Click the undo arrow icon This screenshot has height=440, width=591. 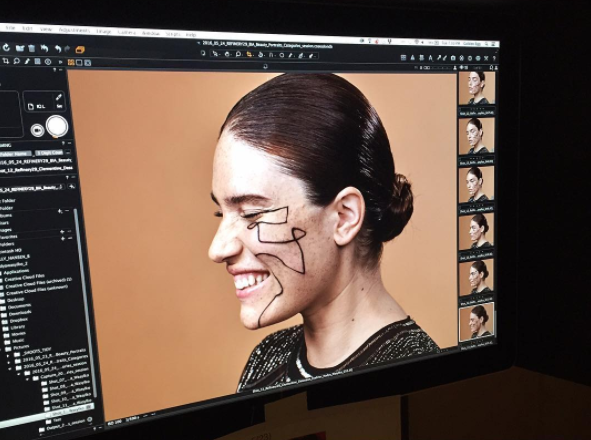click(58, 49)
